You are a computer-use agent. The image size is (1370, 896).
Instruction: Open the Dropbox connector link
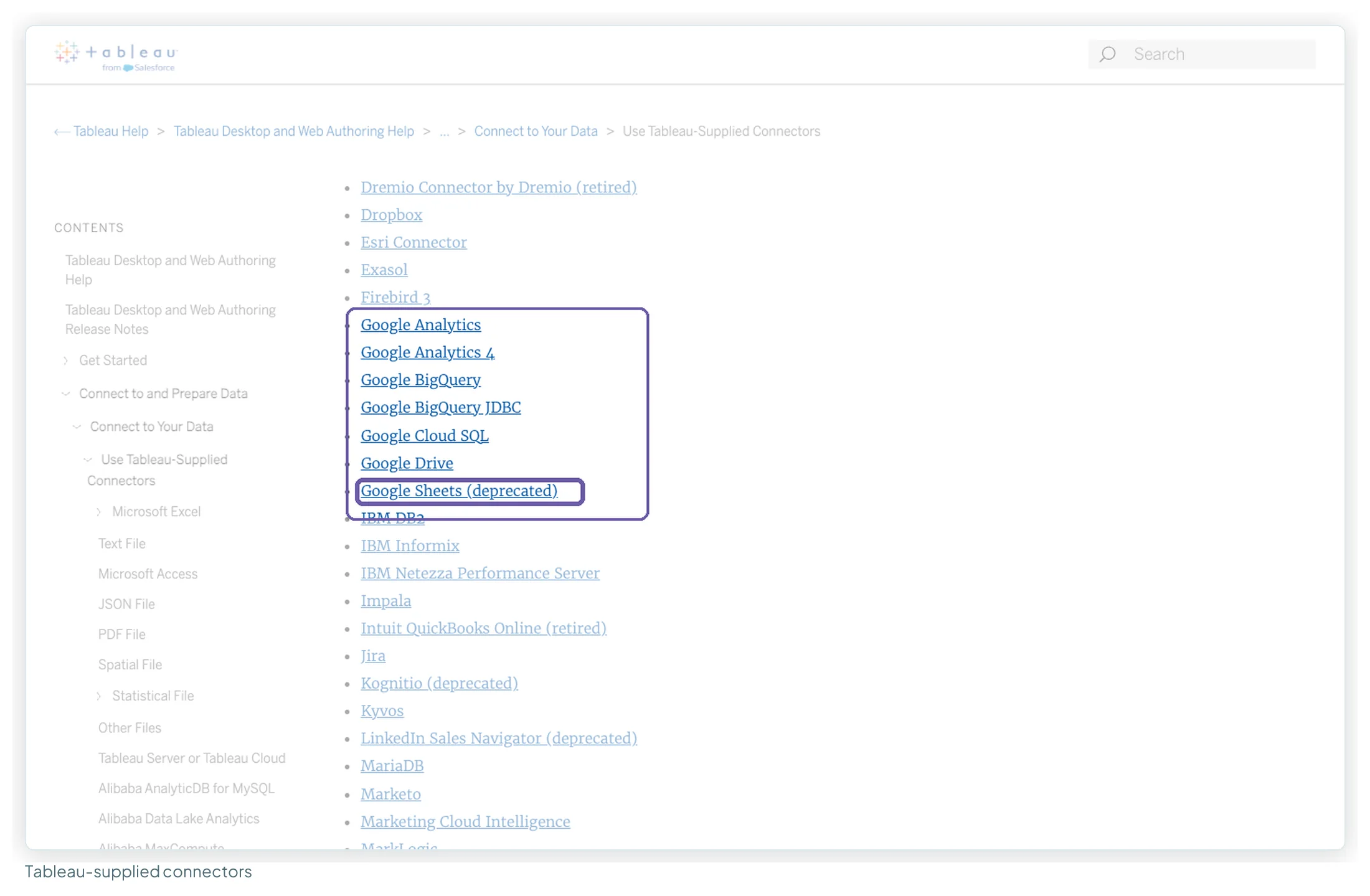(391, 215)
